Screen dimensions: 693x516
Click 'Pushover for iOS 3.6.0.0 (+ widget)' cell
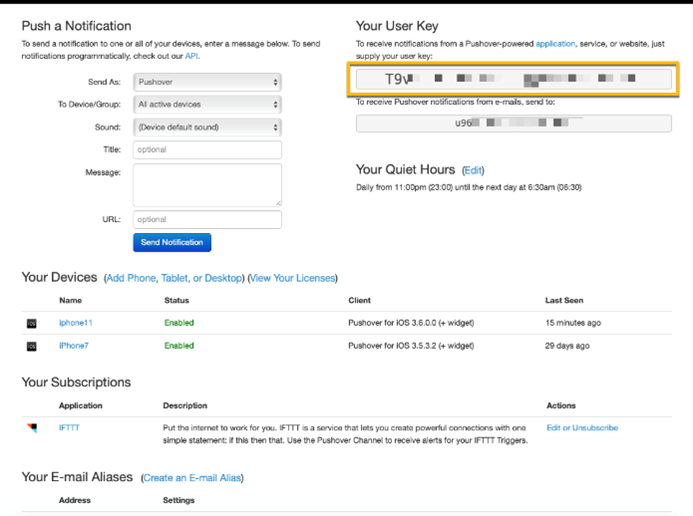(x=411, y=323)
